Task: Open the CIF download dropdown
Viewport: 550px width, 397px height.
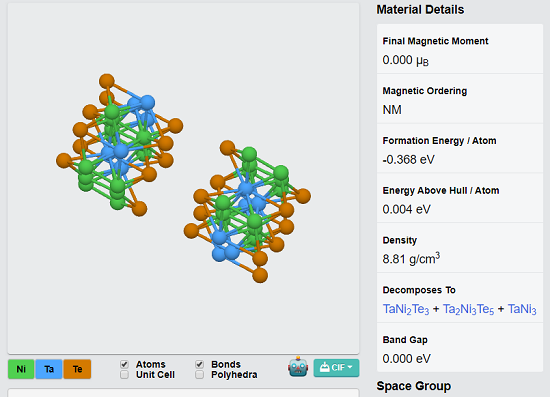Action: pos(336,368)
